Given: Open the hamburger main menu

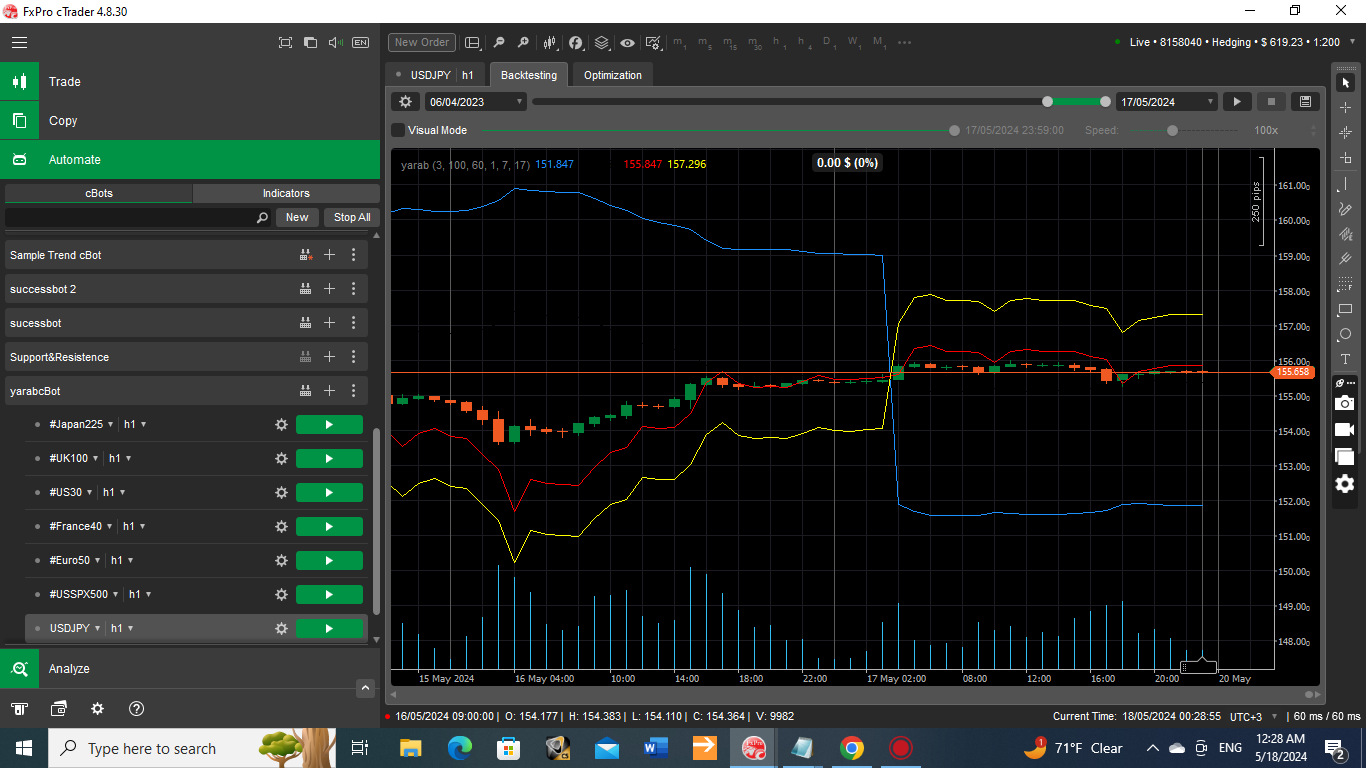Looking at the screenshot, I should (20, 43).
